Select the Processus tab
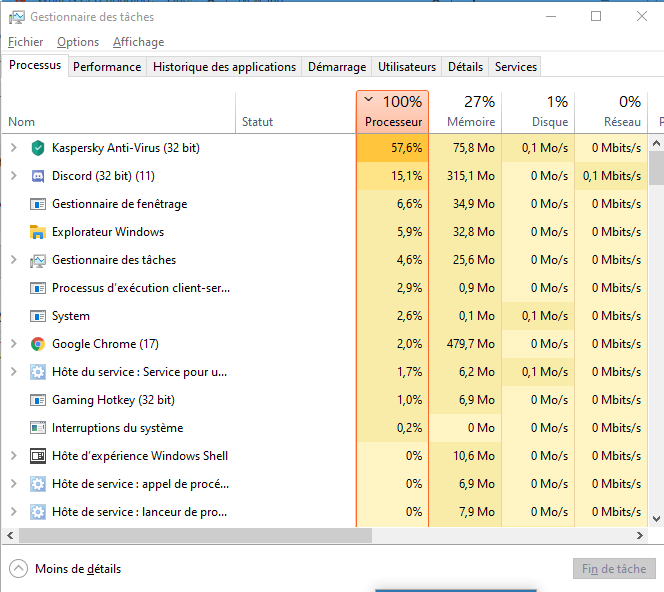664x592 pixels. [35, 65]
